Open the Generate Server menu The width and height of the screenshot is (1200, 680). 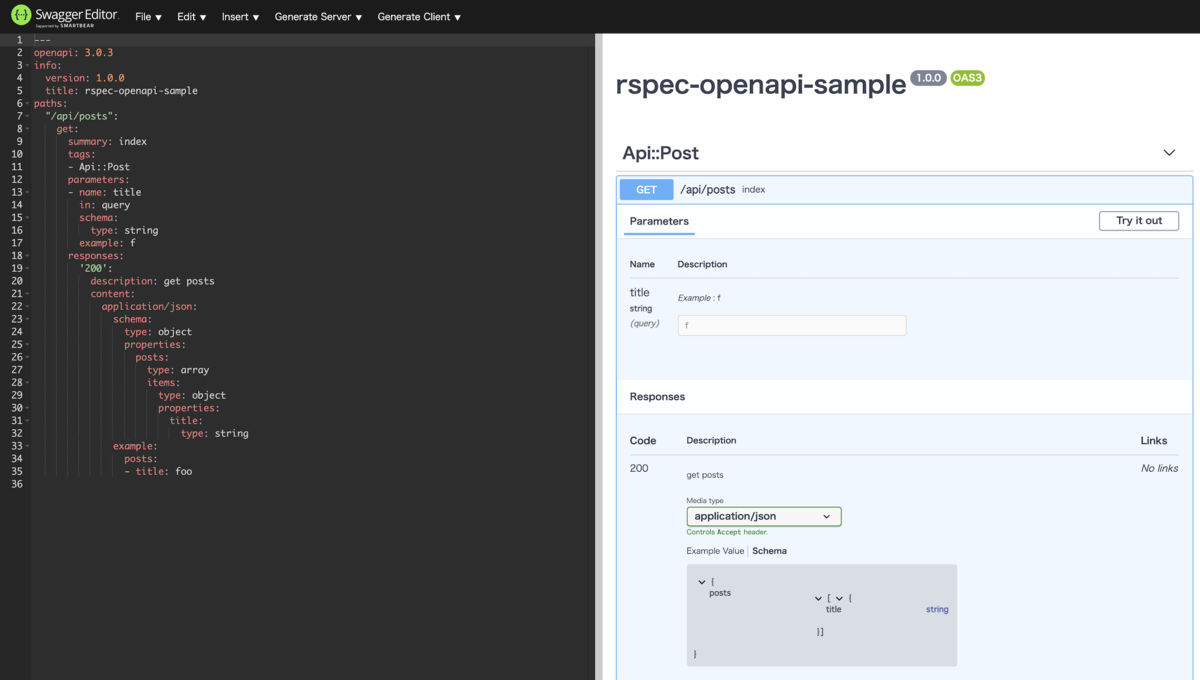pyautogui.click(x=318, y=17)
